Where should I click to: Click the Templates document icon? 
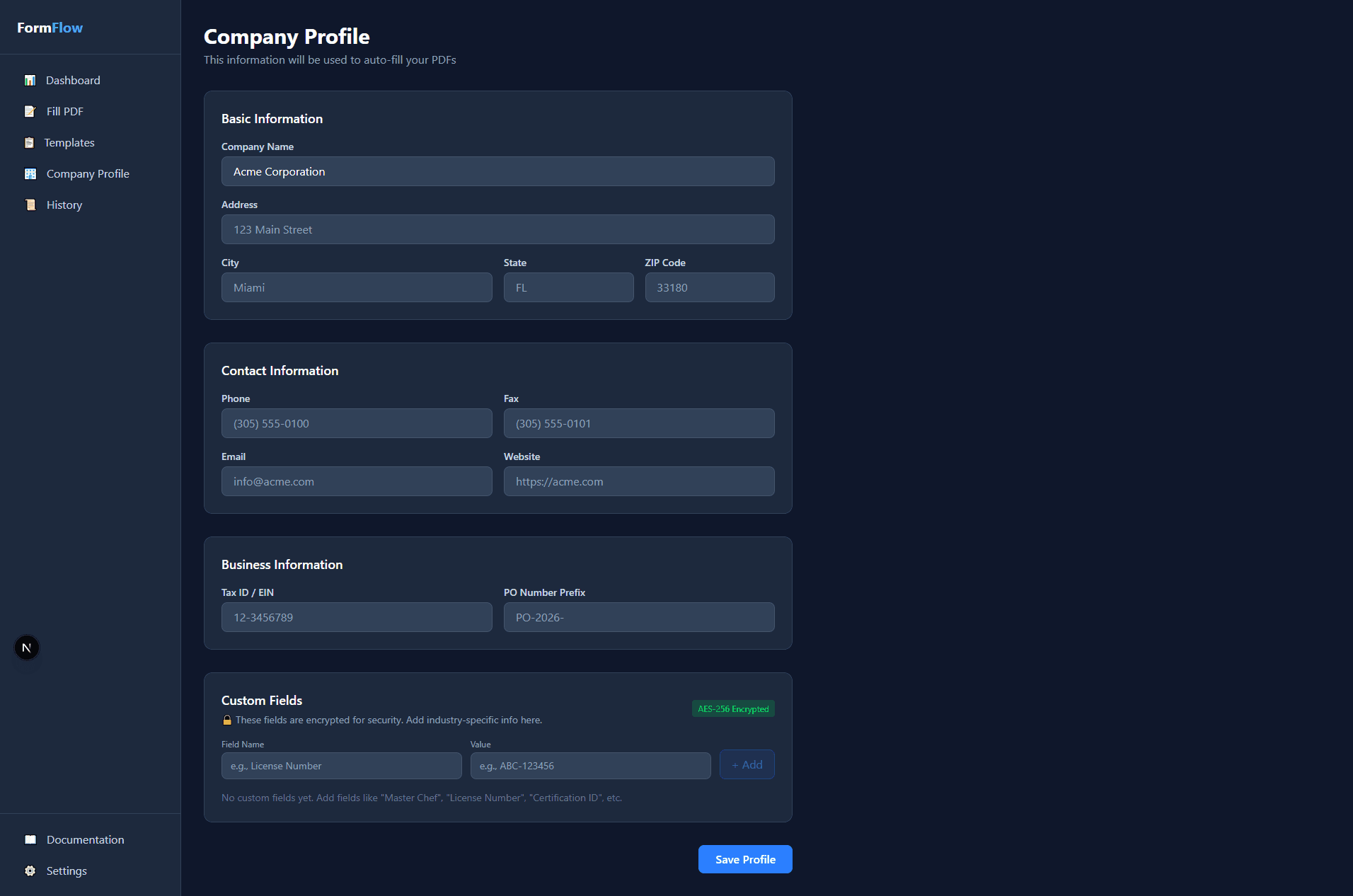pos(30,142)
